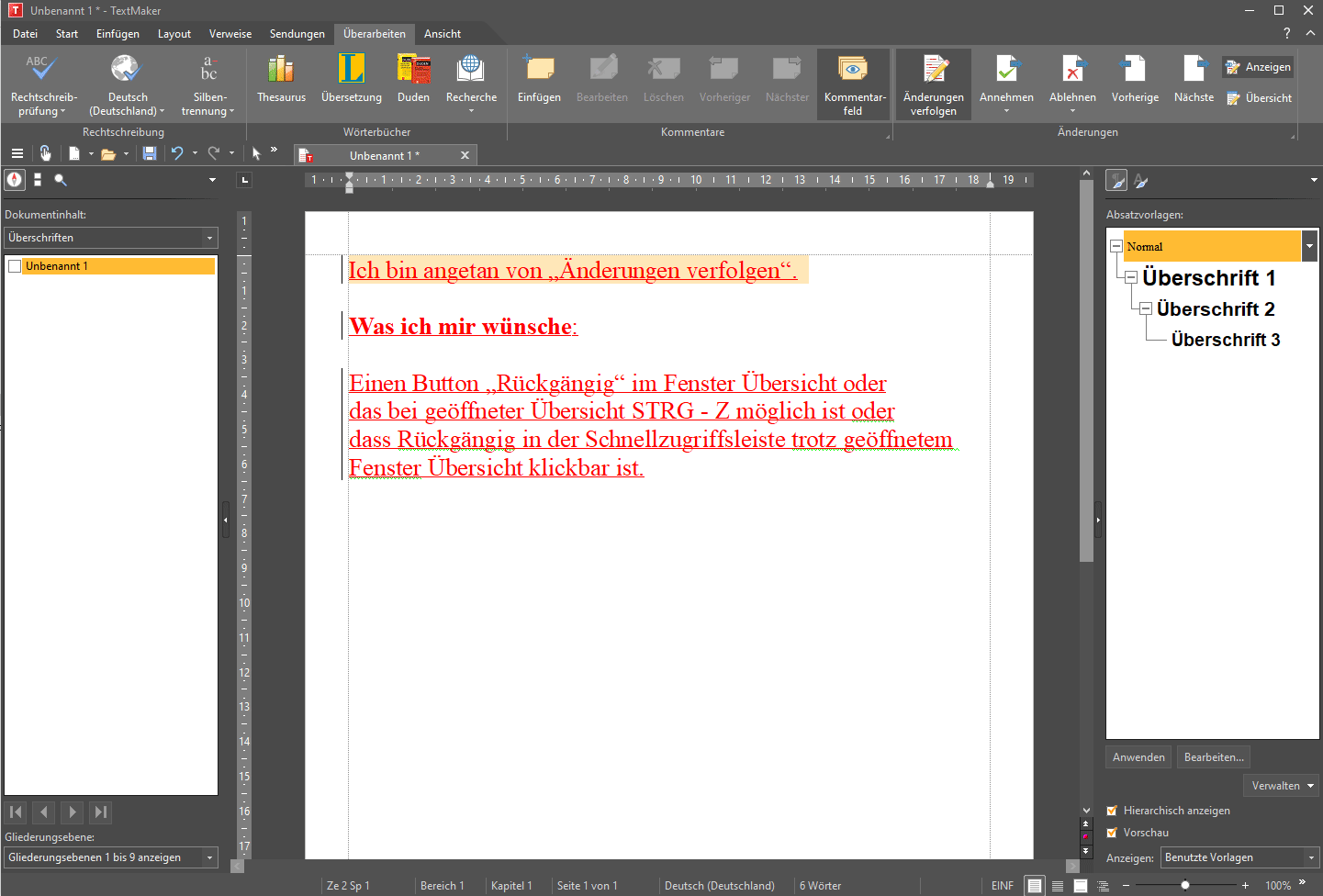Toggle Anzeigen changes display
1323x896 pixels.
tap(1258, 67)
